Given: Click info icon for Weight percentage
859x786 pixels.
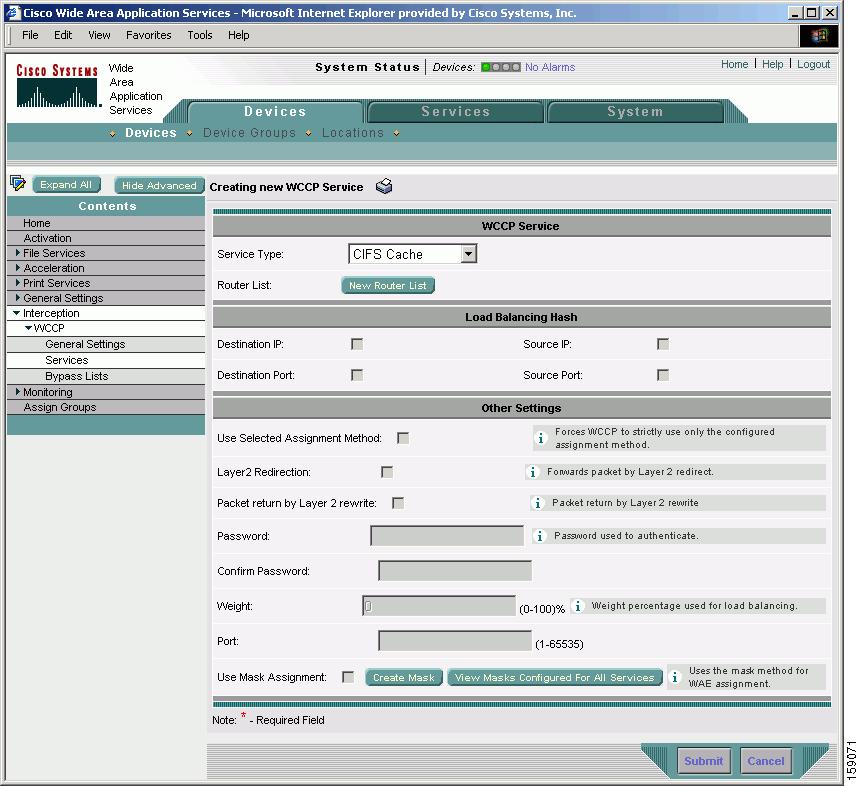Looking at the screenshot, I should 578,606.
